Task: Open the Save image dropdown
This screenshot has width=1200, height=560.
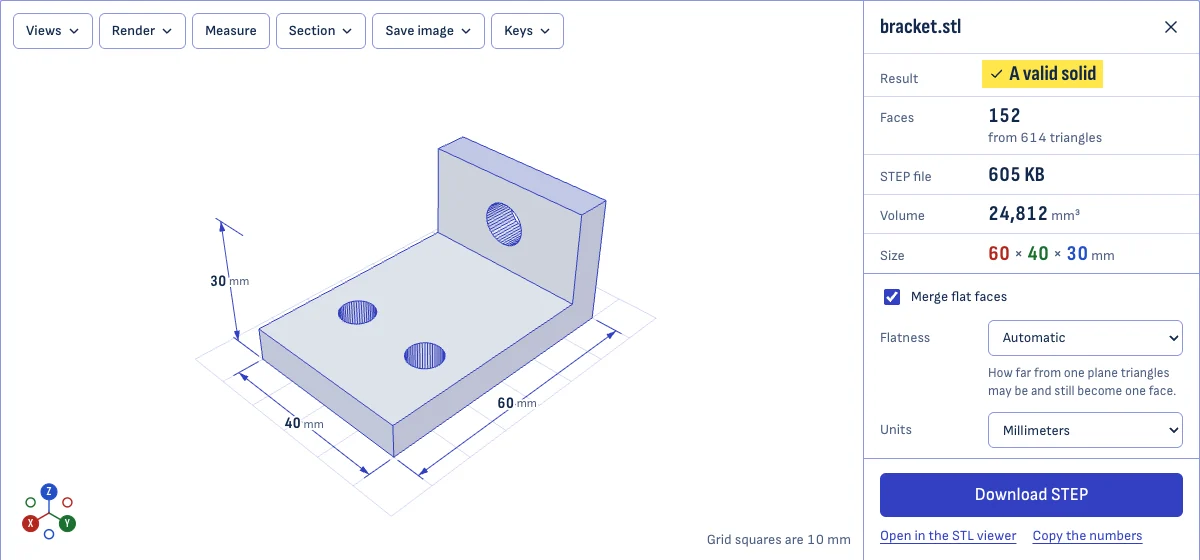Action: tap(428, 31)
